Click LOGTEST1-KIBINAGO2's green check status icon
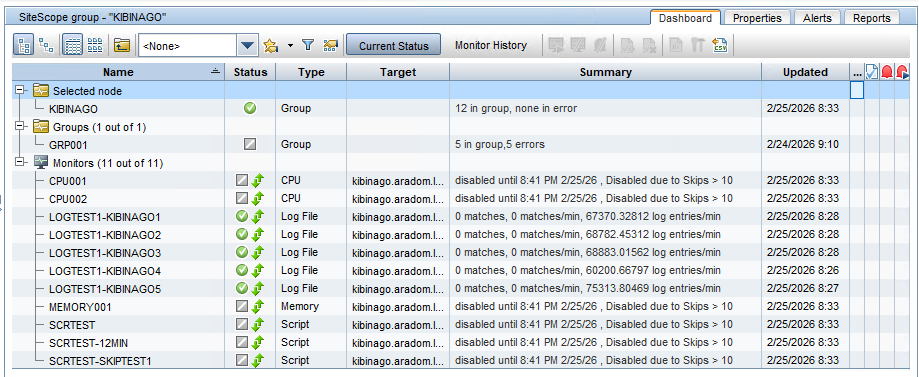This screenshot has height=377, width=919. point(242,235)
